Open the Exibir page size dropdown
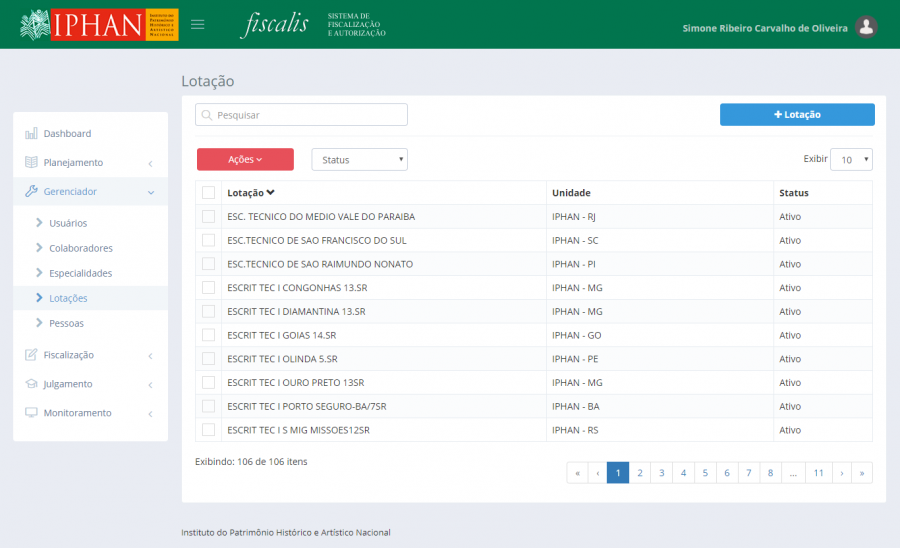Viewport: 900px width, 548px height. pyautogui.click(x=851, y=160)
